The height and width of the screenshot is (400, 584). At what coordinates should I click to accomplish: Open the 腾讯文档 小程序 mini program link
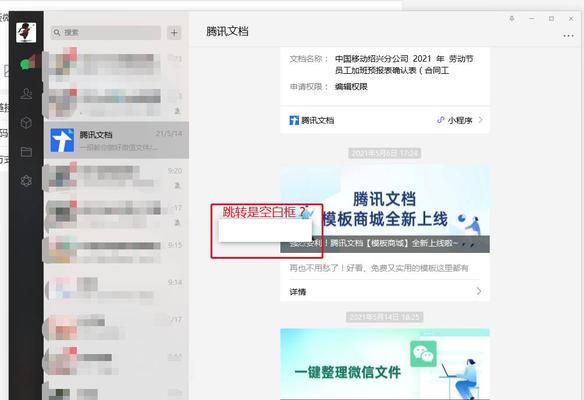385,120
